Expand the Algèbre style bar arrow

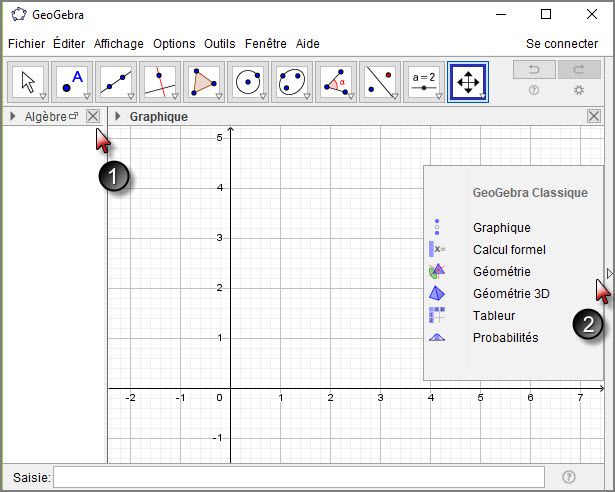pyautogui.click(x=13, y=116)
